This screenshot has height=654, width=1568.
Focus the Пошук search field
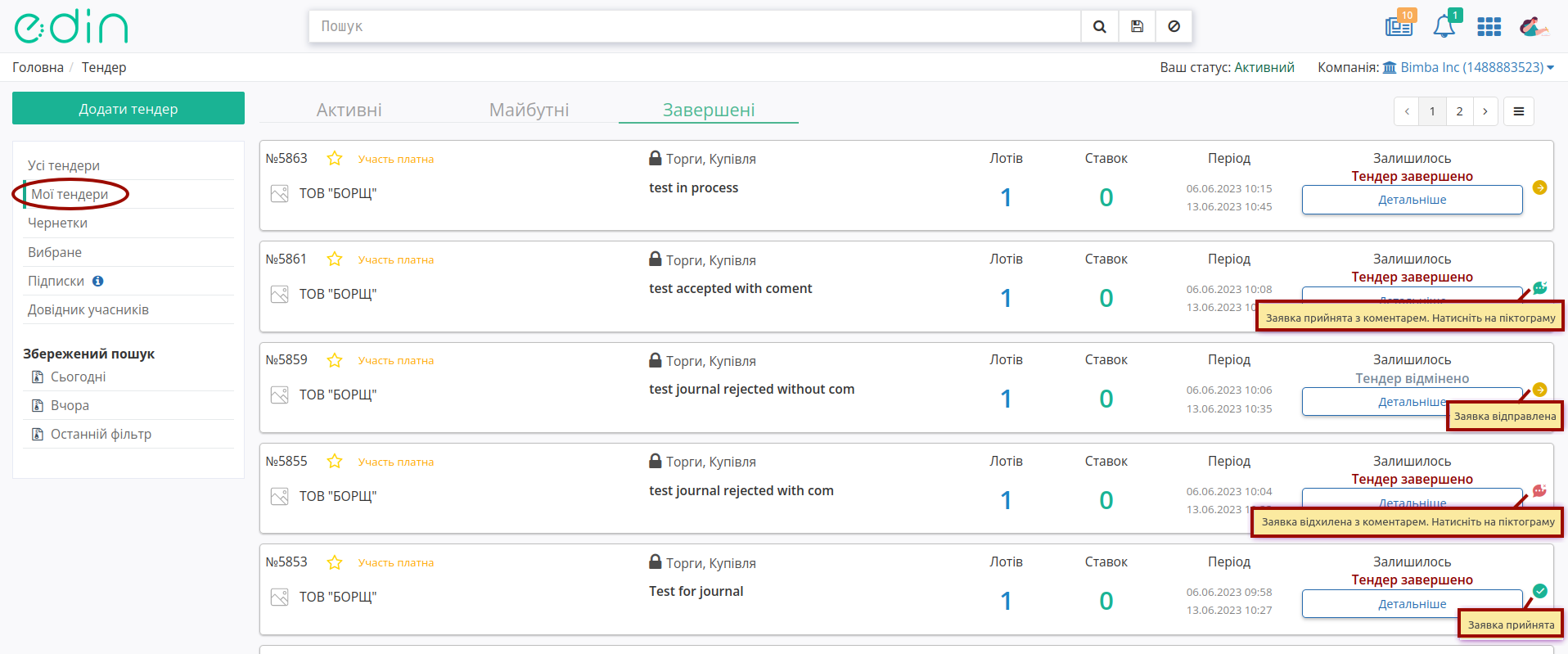pos(695,26)
